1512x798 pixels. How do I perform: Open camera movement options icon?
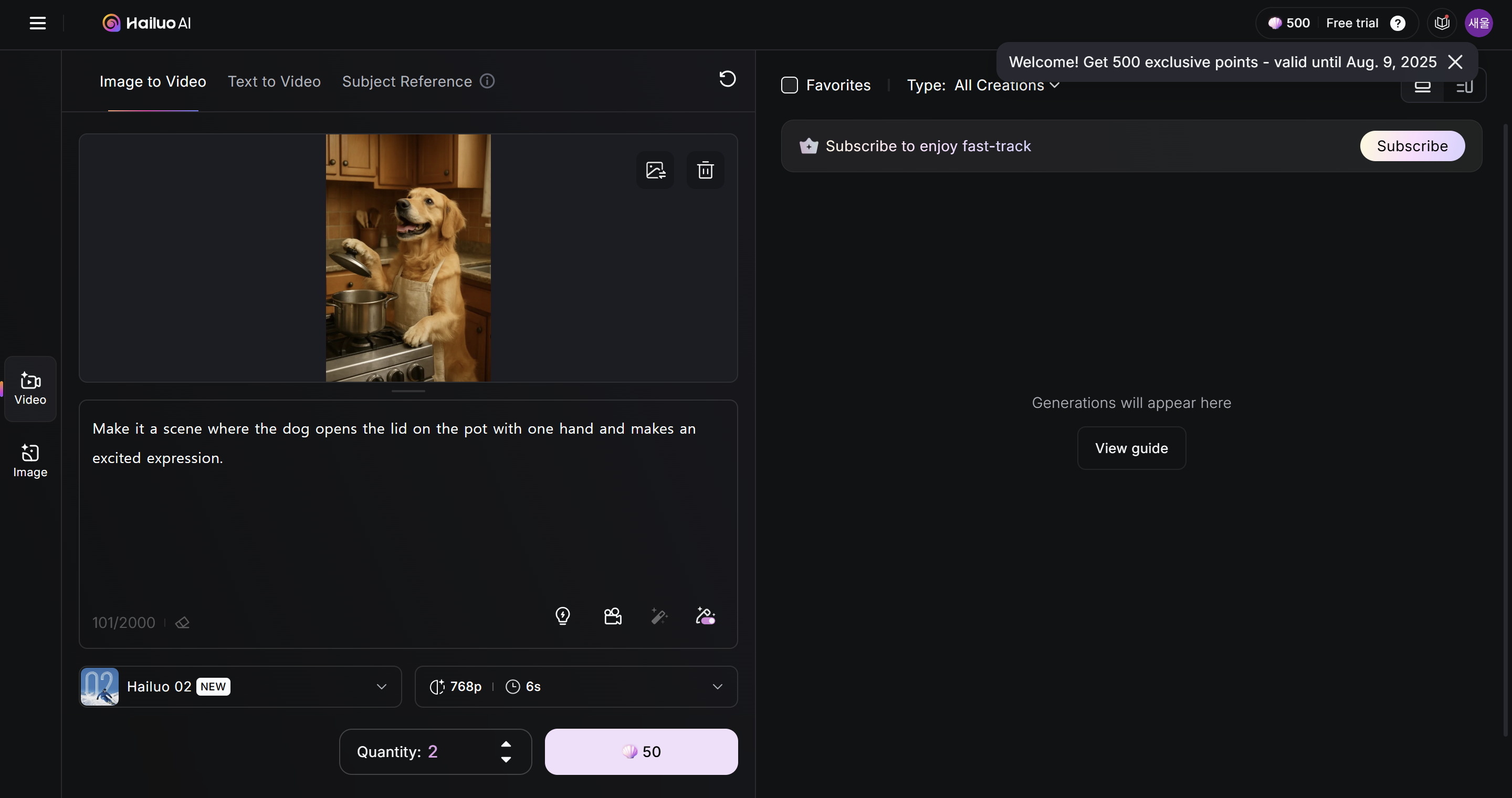tap(613, 616)
